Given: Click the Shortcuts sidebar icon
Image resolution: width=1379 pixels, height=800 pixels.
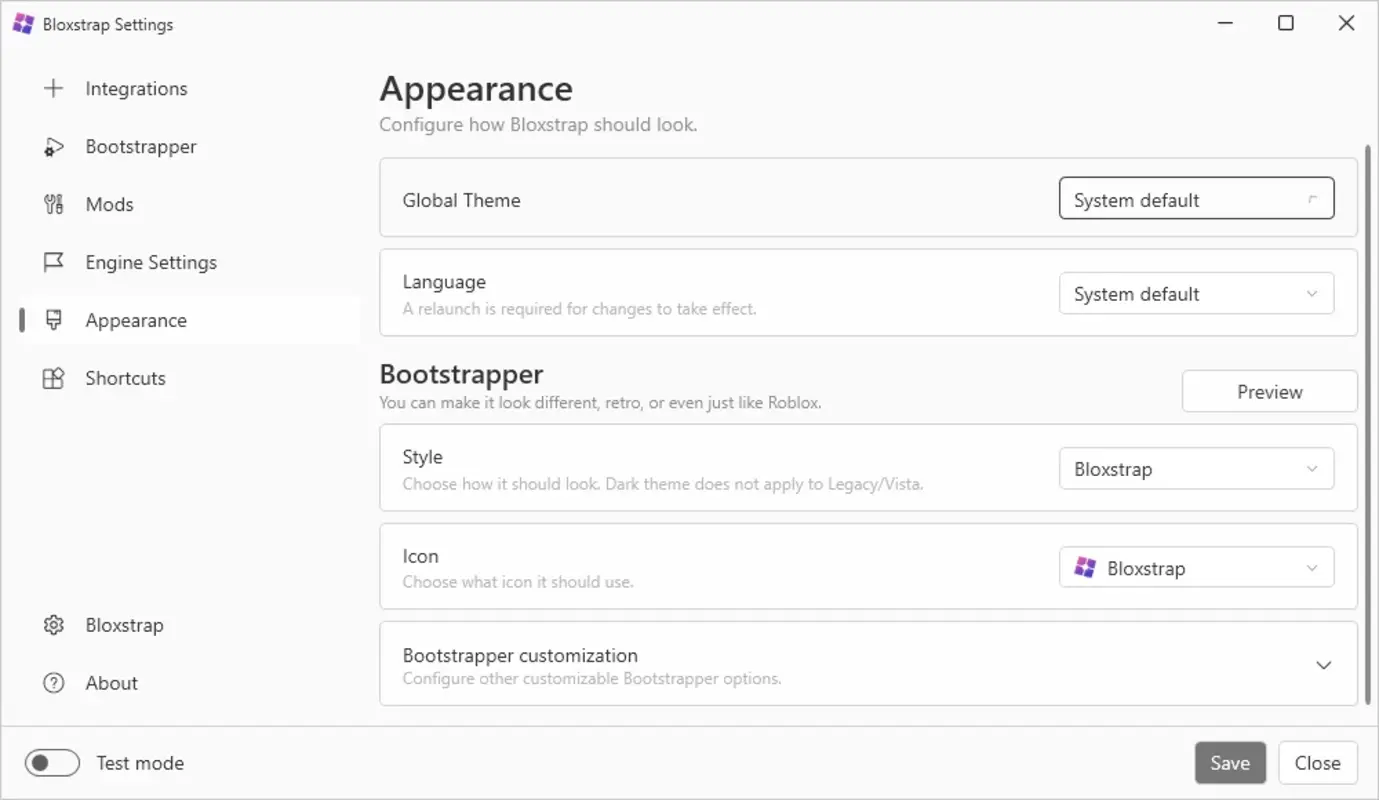Looking at the screenshot, I should point(53,378).
